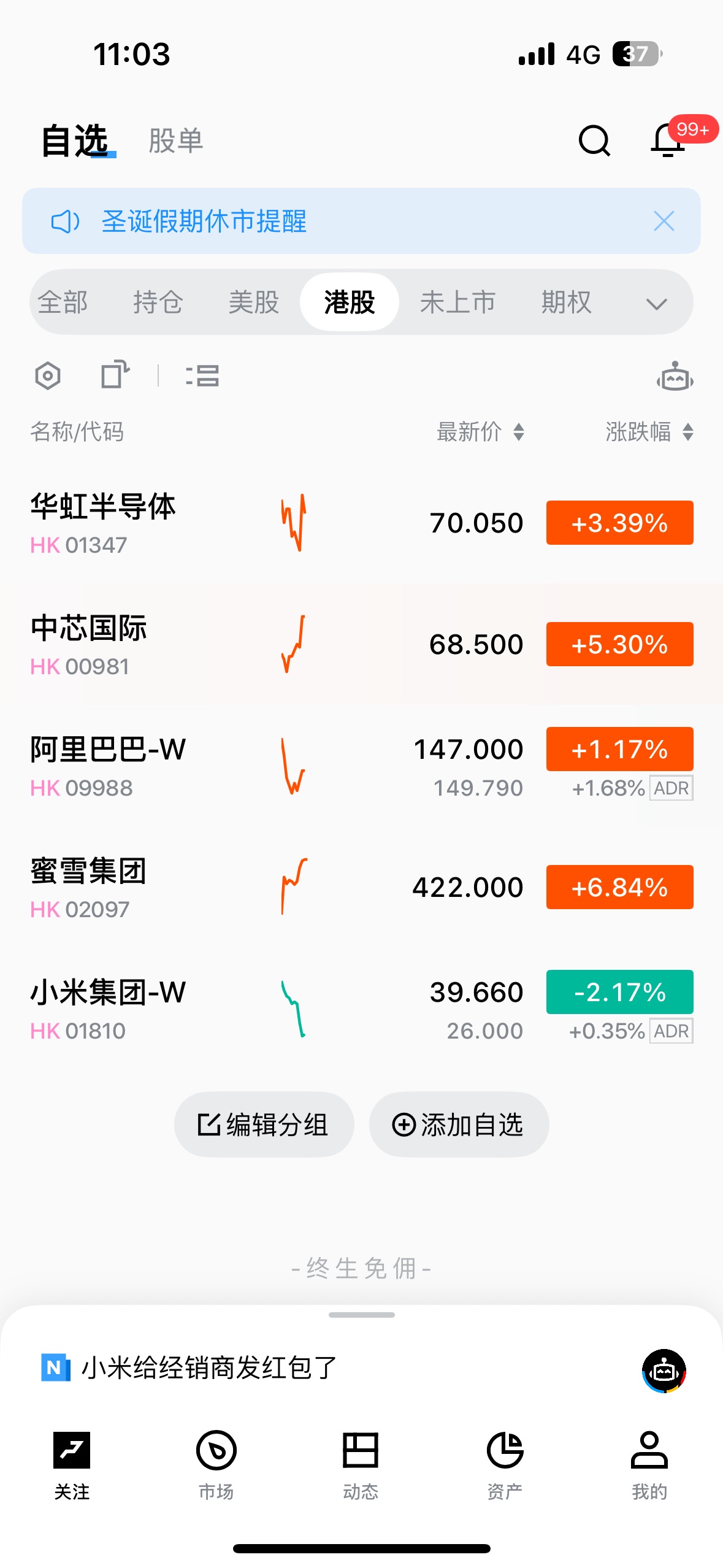Expand the watchlist category chevron

pos(656,303)
